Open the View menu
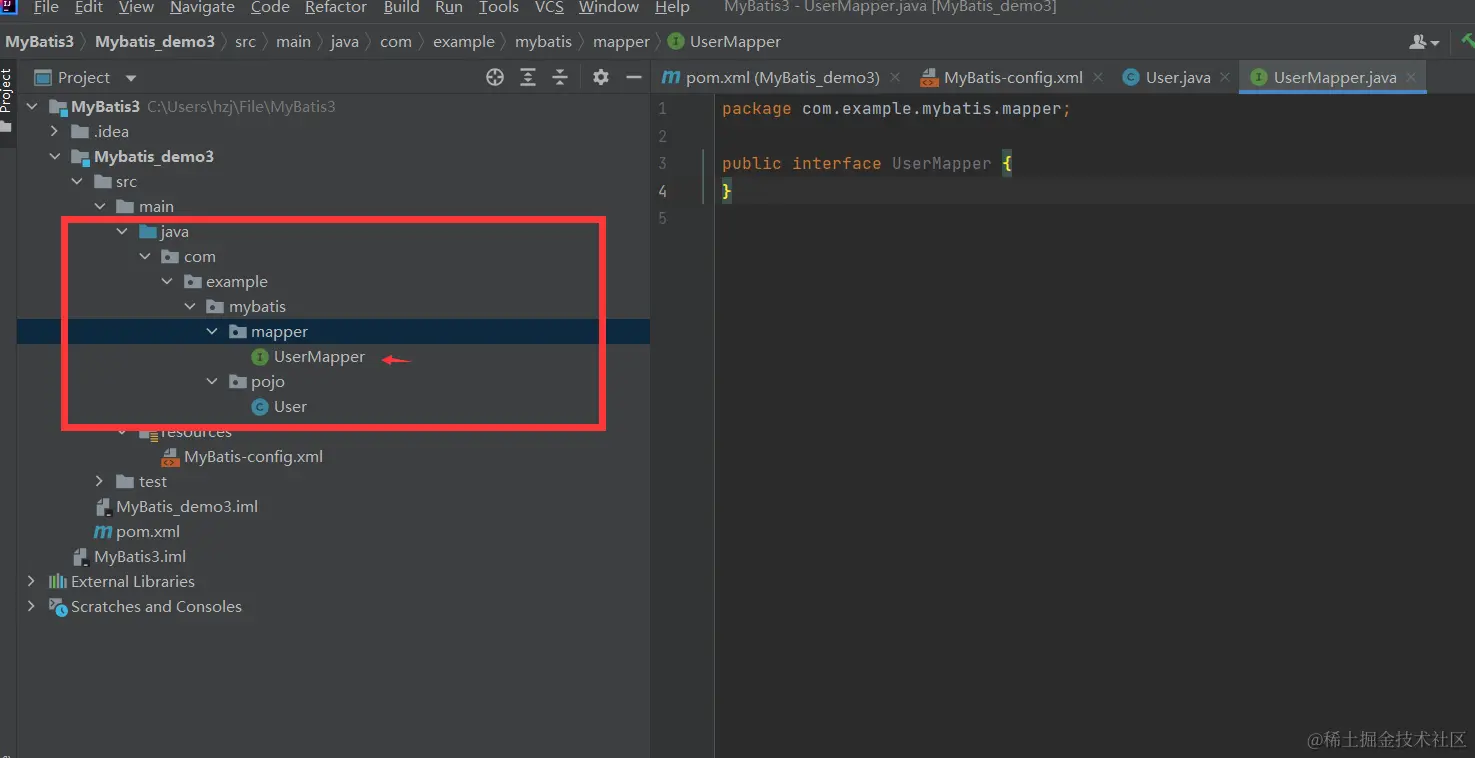Image resolution: width=1475 pixels, height=758 pixels. coord(136,7)
